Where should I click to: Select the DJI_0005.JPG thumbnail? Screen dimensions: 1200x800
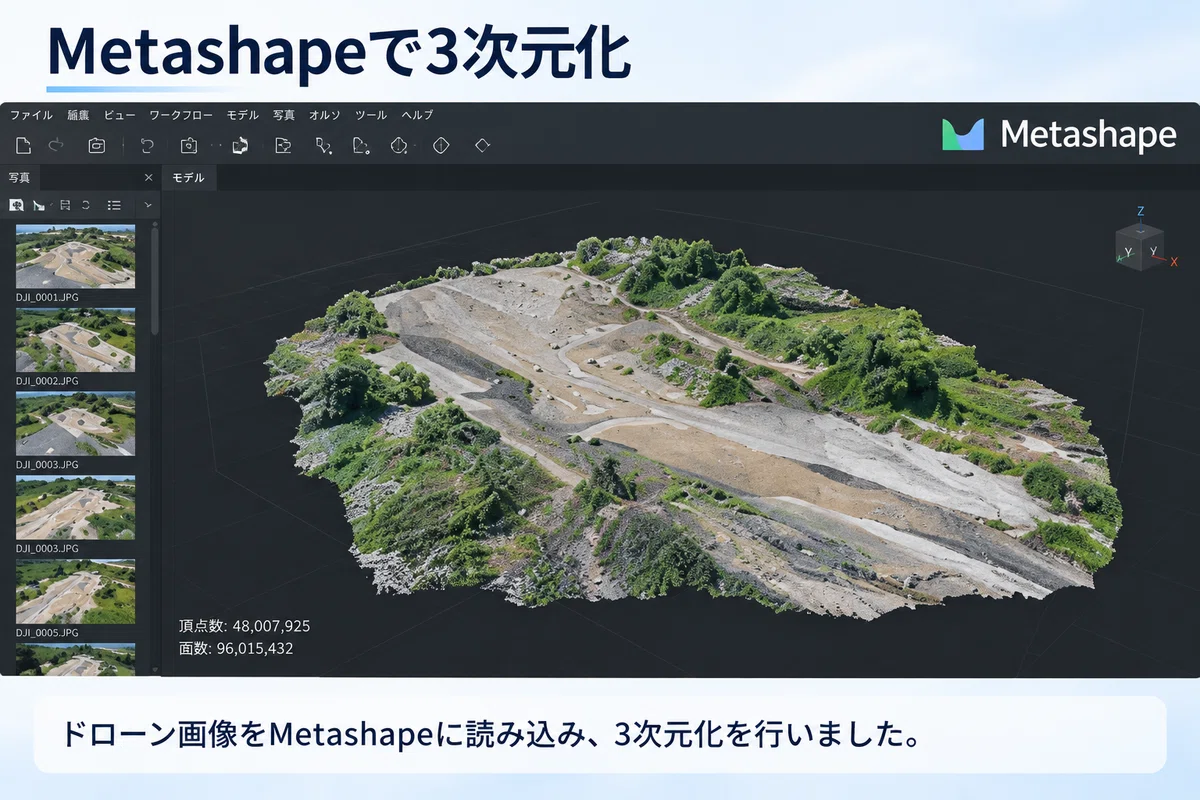point(75,592)
